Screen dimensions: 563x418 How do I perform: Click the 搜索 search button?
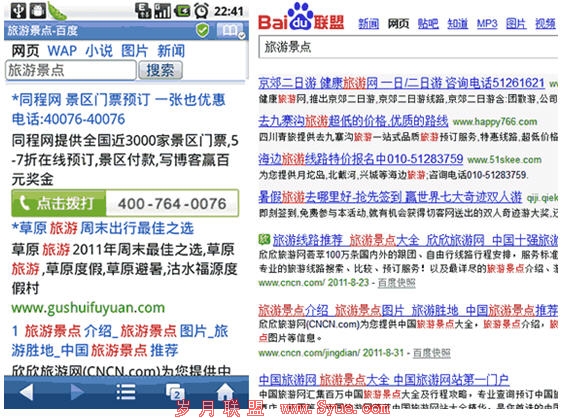click(160, 70)
